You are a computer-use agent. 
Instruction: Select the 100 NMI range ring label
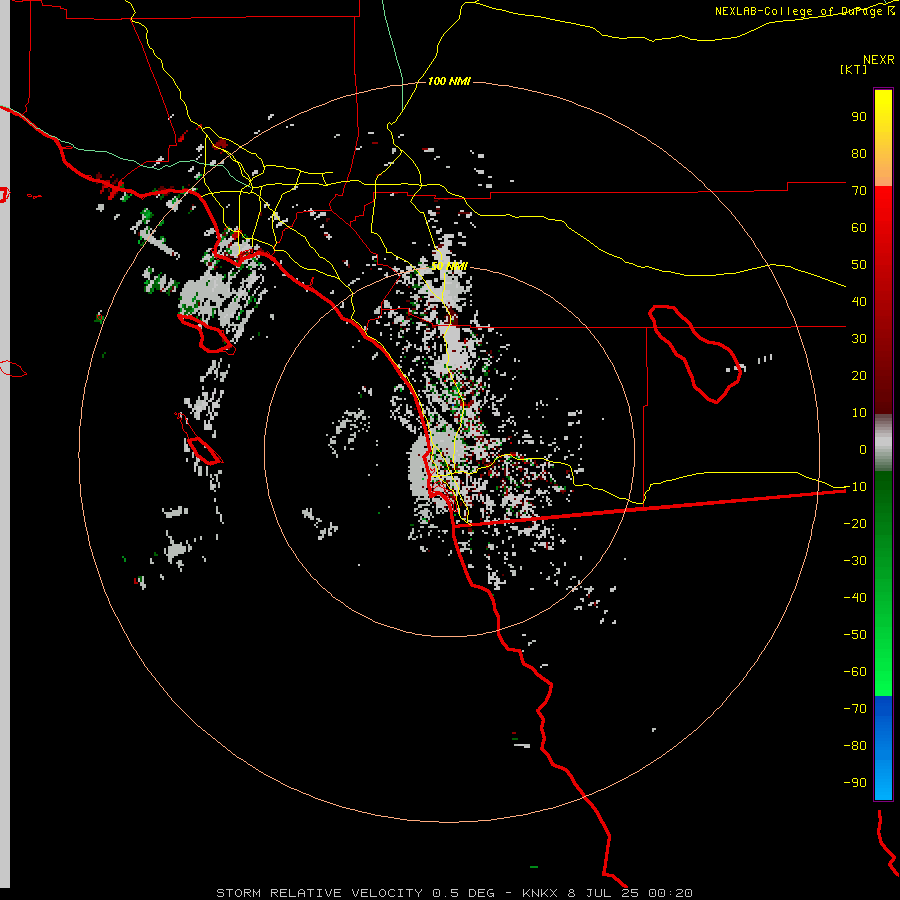tap(449, 81)
